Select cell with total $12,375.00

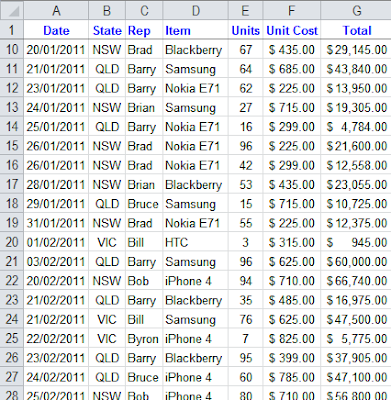pos(356,223)
